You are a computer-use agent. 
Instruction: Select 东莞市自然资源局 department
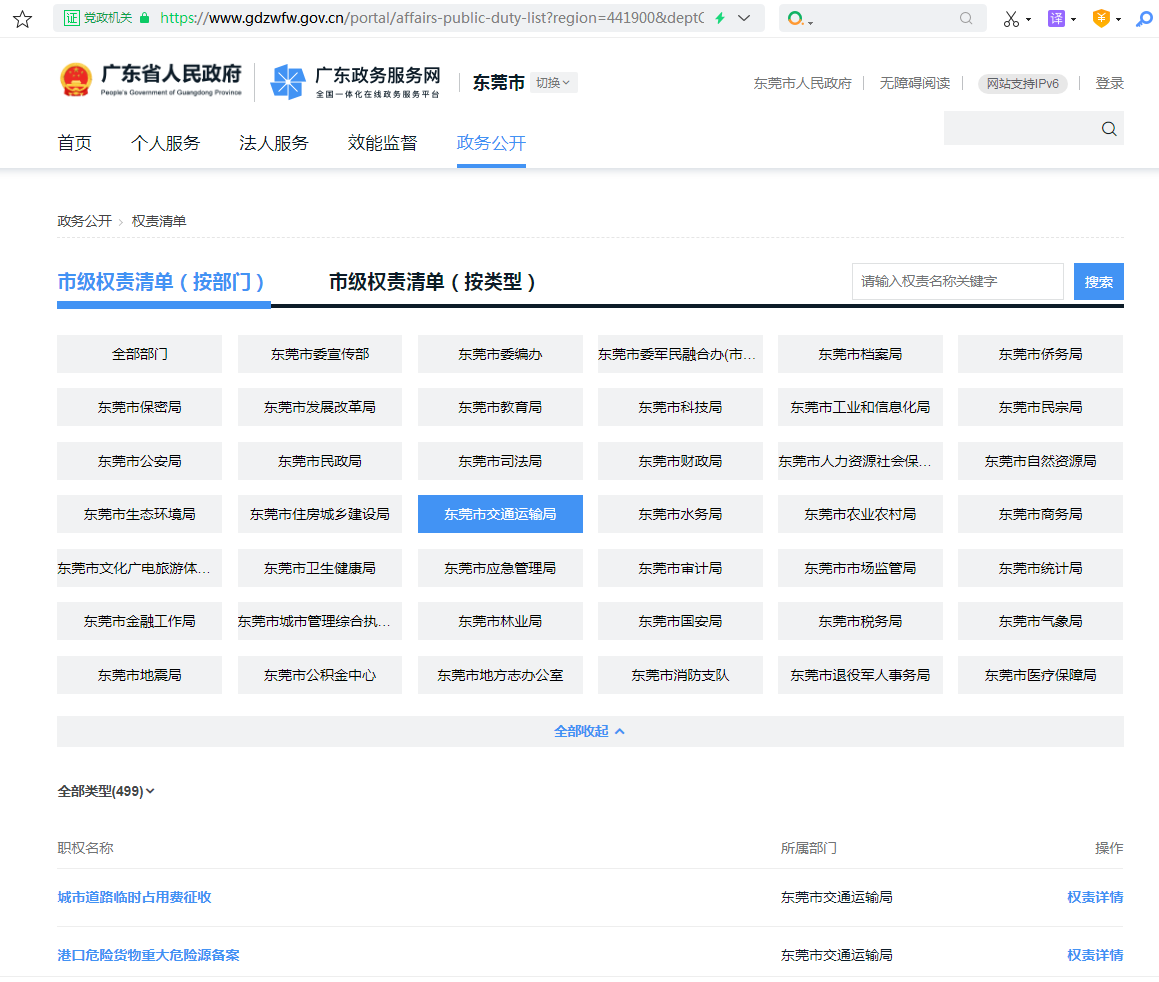(1040, 461)
